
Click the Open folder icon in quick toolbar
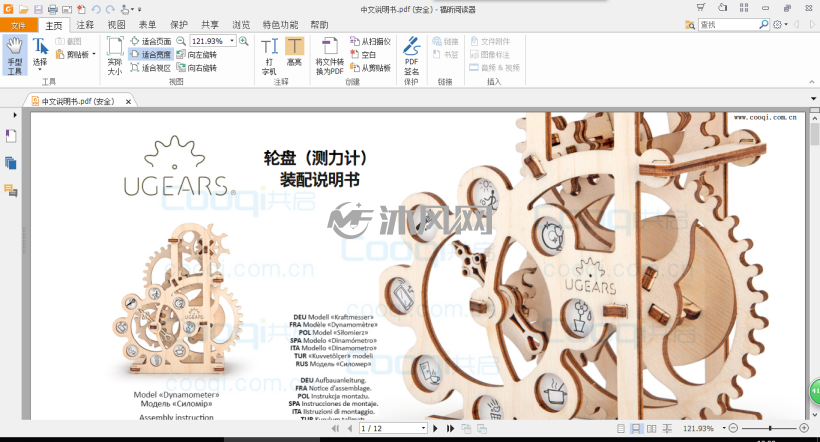[x=24, y=9]
